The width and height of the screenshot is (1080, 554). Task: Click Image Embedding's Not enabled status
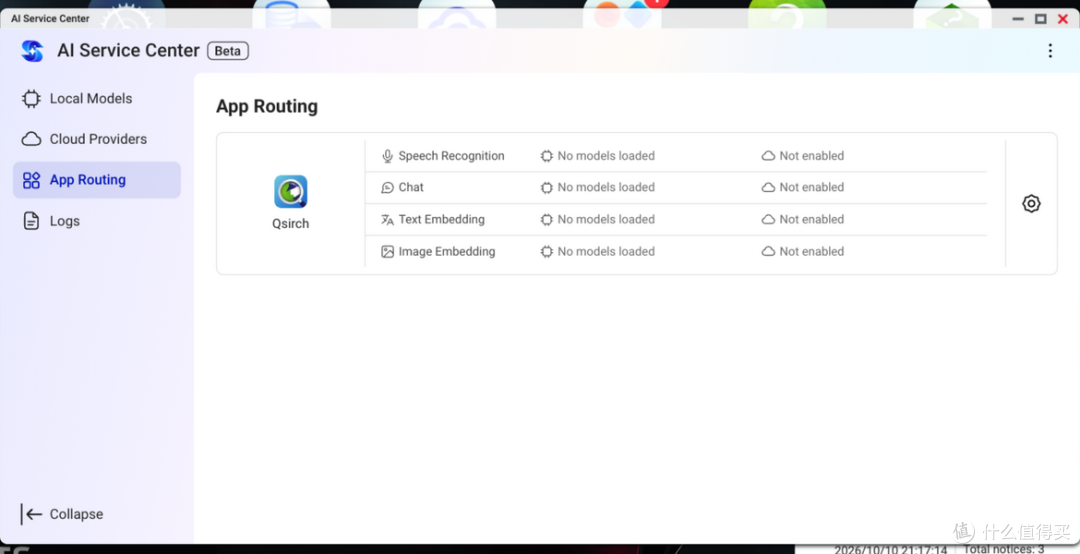point(802,252)
